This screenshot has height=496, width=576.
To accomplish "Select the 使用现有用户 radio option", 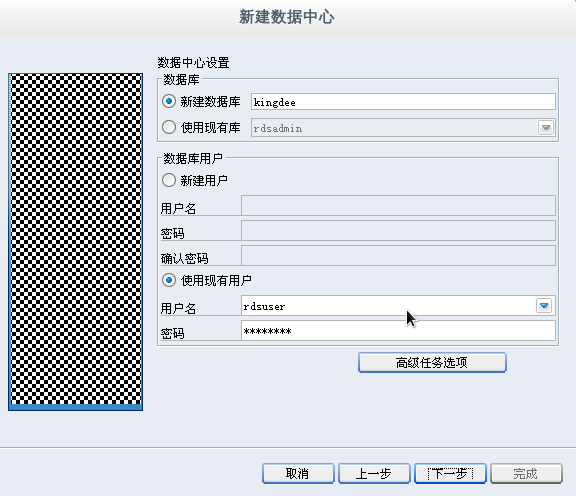I will click(x=169, y=280).
